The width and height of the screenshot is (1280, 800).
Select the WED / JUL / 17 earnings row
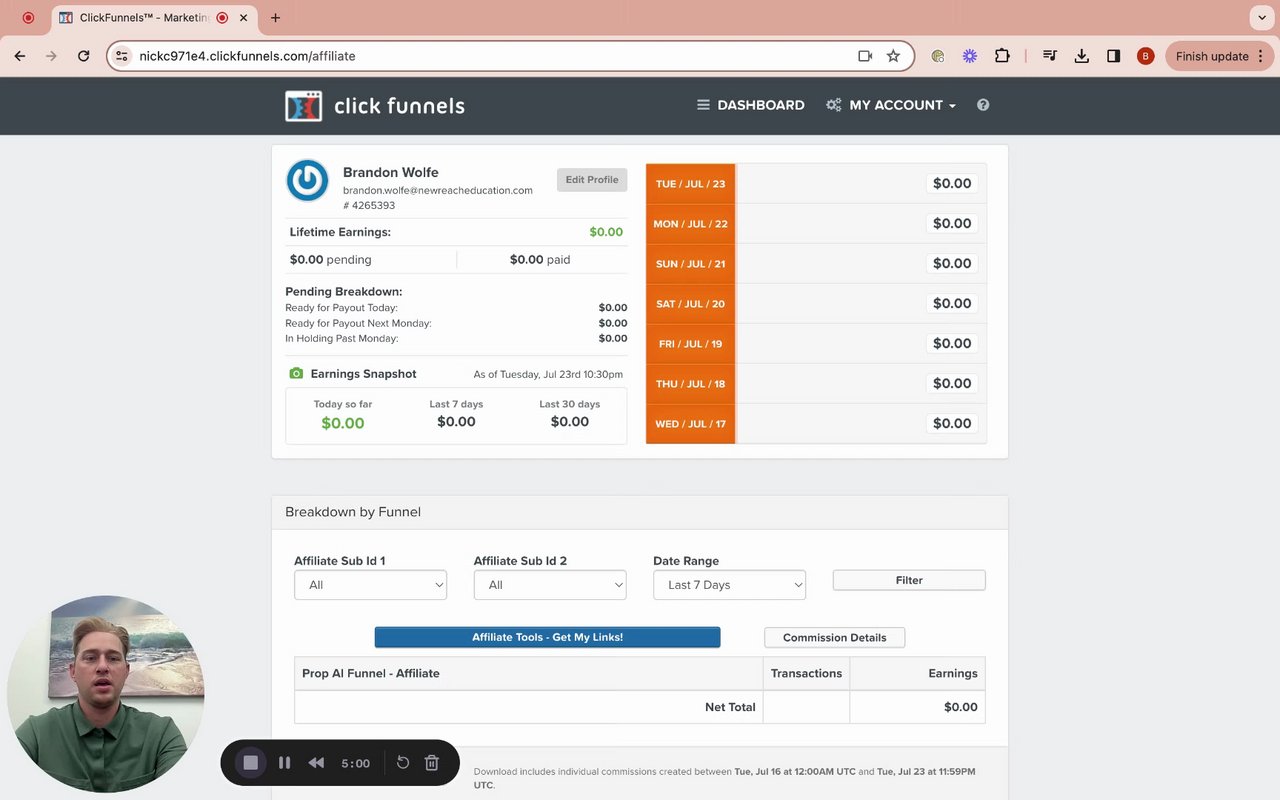click(x=816, y=424)
